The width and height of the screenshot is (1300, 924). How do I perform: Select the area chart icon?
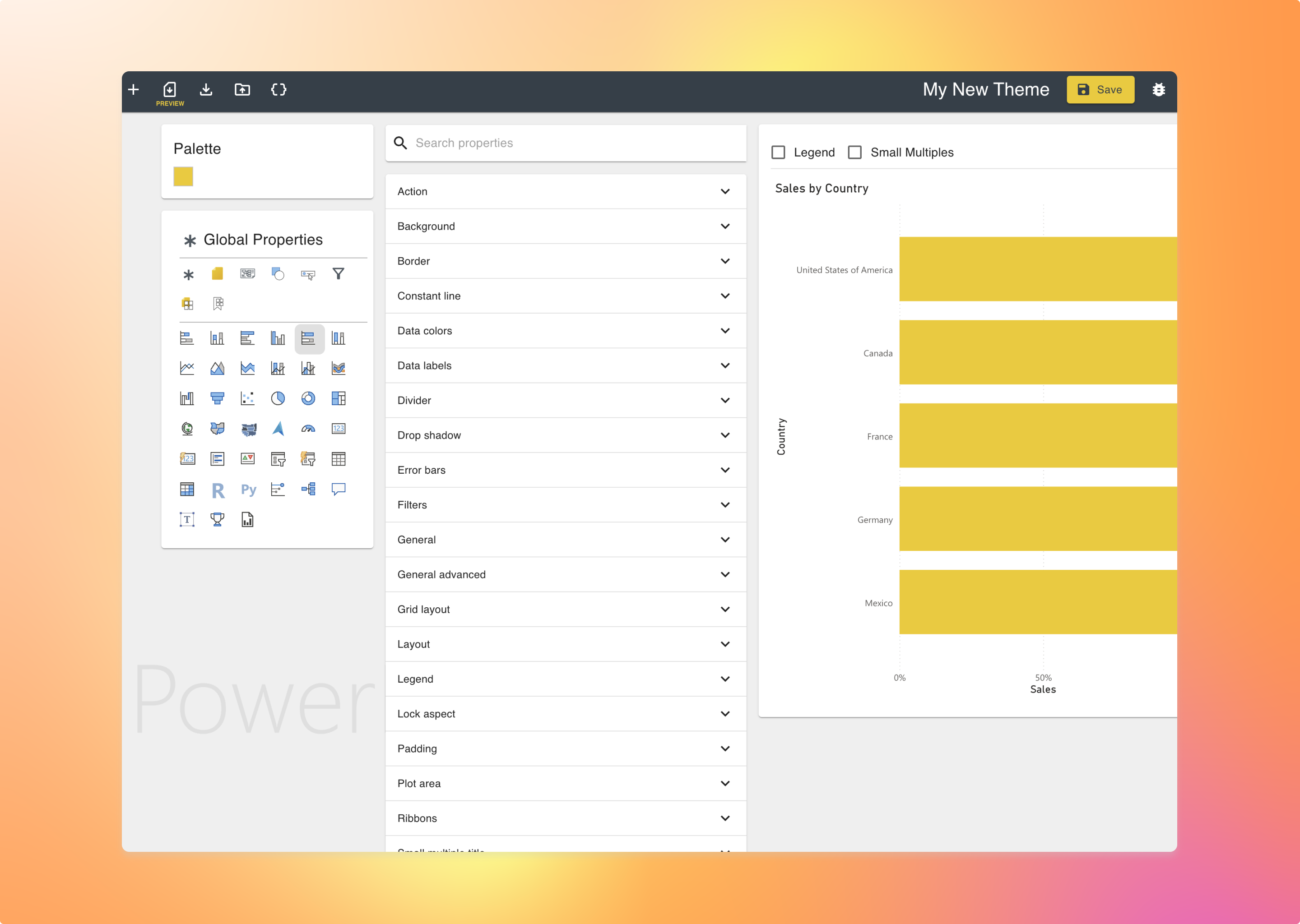(x=217, y=368)
